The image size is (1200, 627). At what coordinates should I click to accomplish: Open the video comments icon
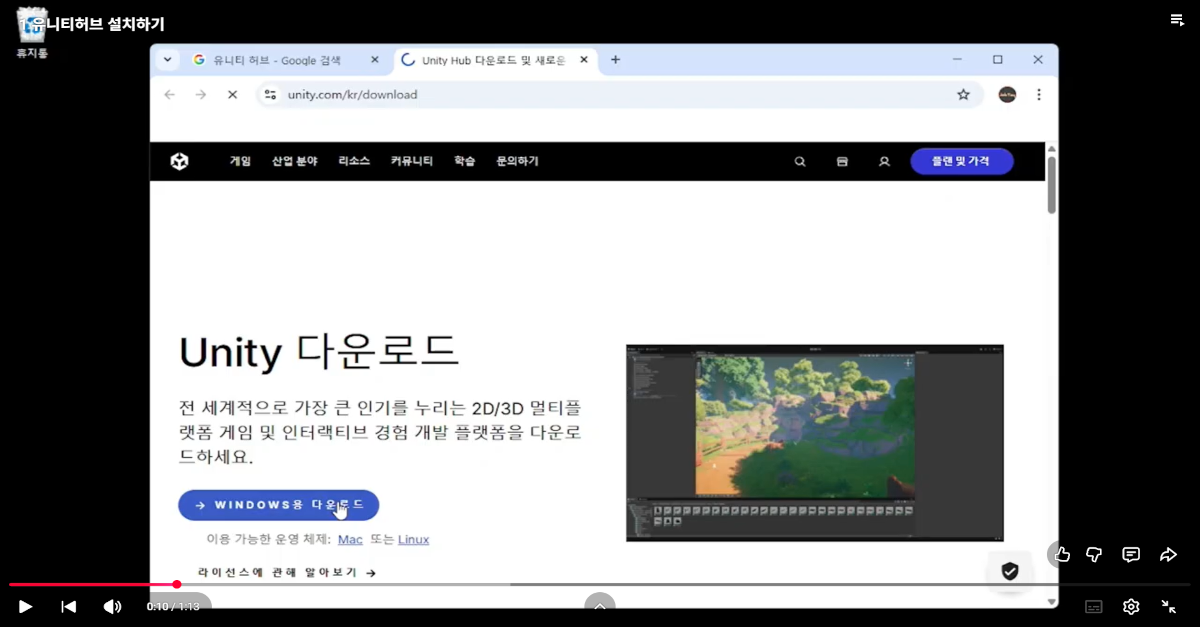(x=1131, y=554)
